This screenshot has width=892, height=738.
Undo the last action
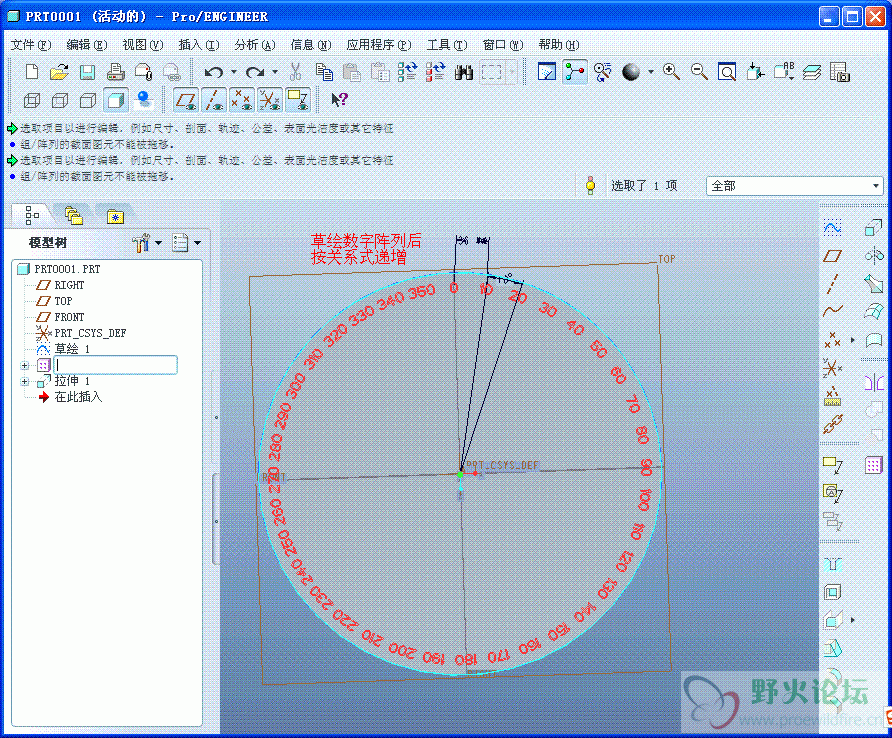click(214, 72)
